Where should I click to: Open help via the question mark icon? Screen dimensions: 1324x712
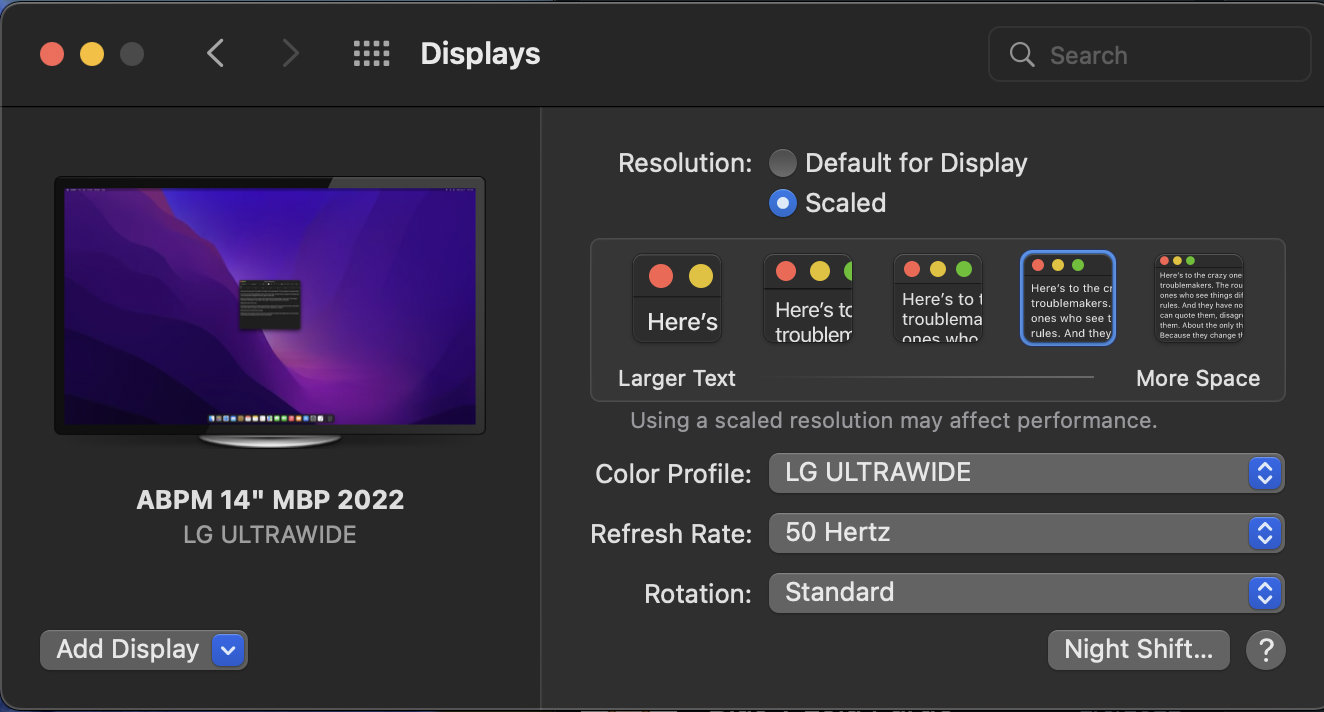[x=1266, y=650]
